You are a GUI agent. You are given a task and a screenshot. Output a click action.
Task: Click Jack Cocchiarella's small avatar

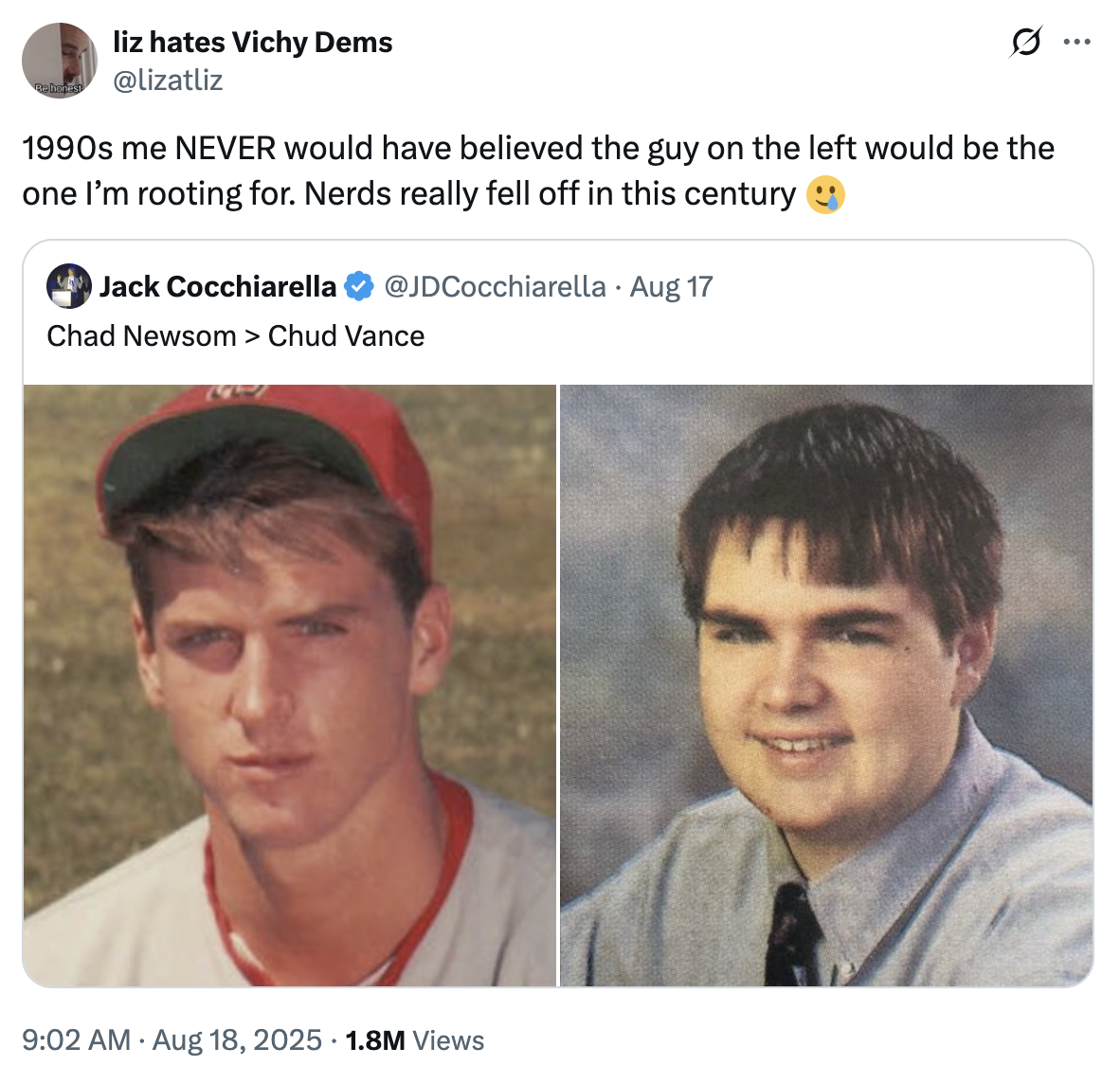(68, 286)
